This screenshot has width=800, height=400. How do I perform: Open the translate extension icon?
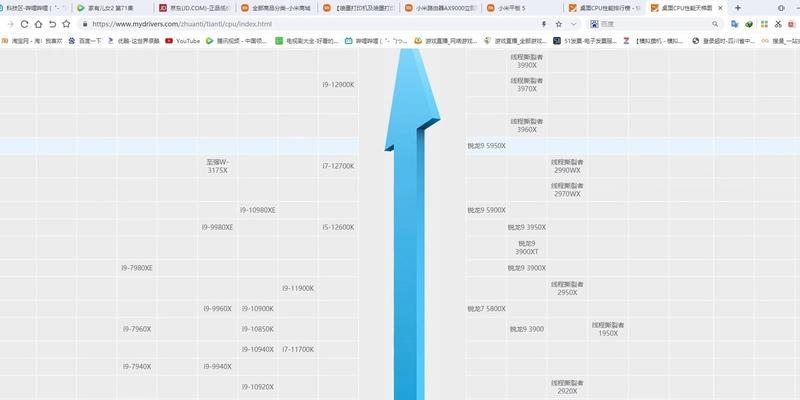tap(735, 24)
